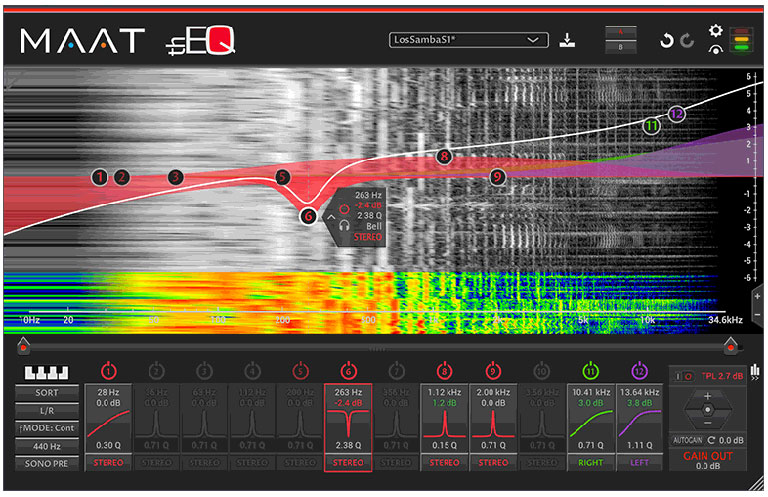
Task: Decrease output gain with hexagon minus
Action: [707, 422]
